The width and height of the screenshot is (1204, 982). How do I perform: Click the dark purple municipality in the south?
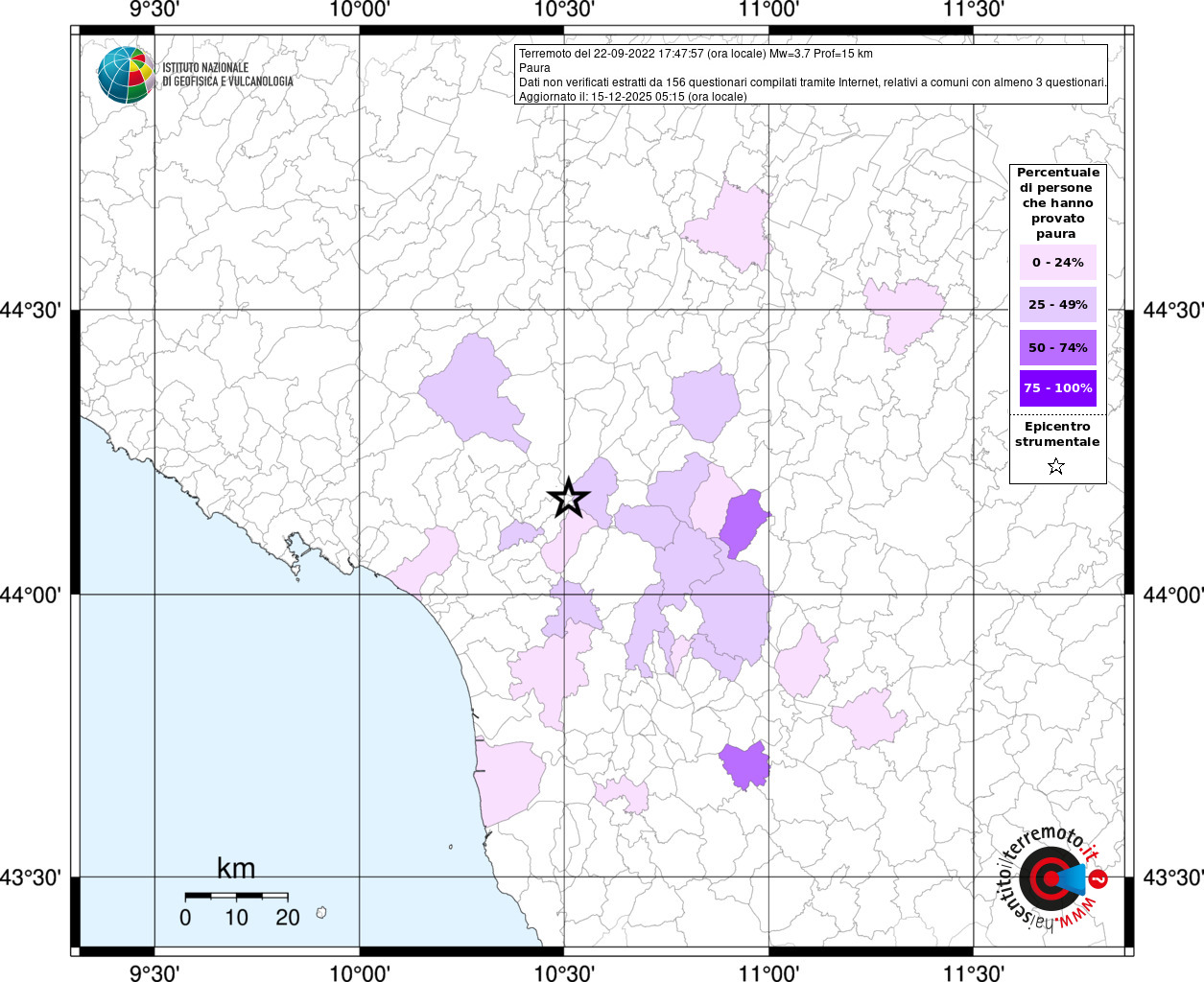point(745,764)
